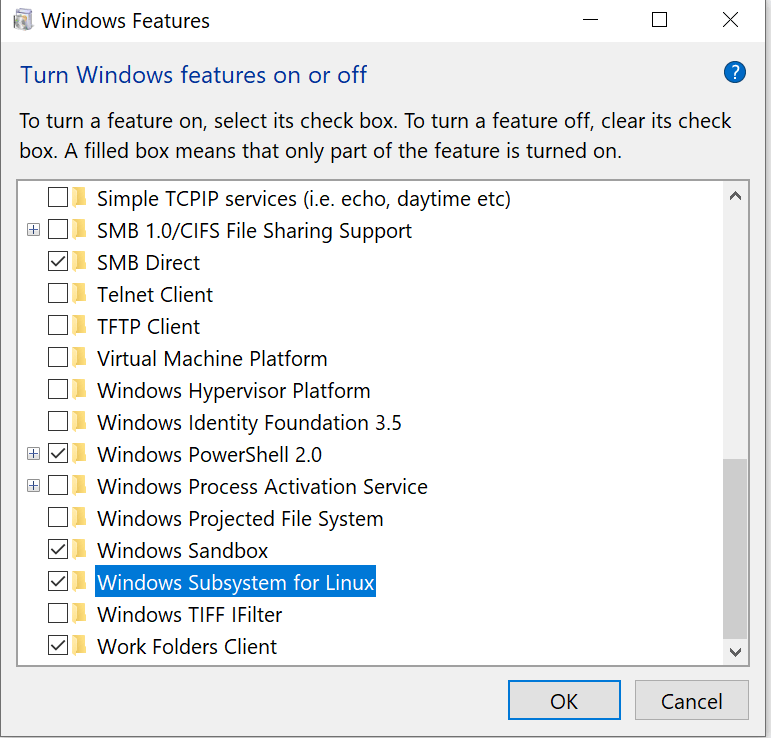
Task: Uncheck the SMB Direct checkbox
Action: point(58,262)
